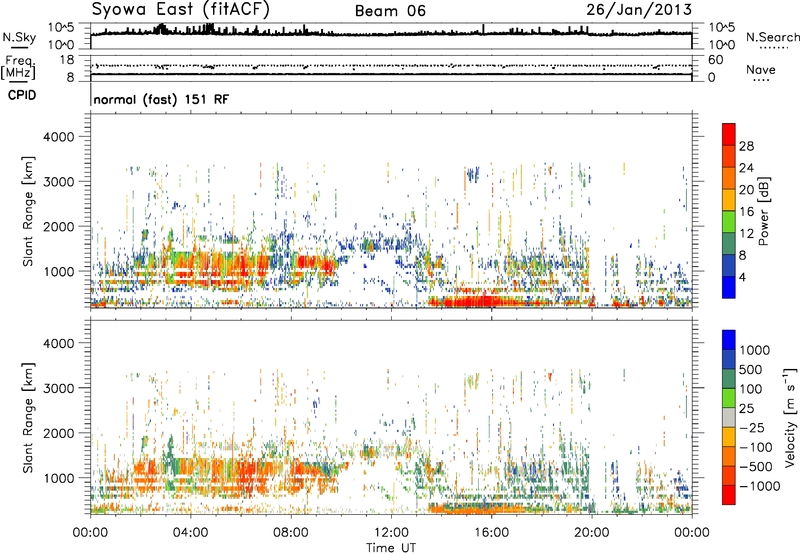Image resolution: width=800 pixels, height=554 pixels.
Task: Click the 'Nave' legend label
Action: point(761,69)
